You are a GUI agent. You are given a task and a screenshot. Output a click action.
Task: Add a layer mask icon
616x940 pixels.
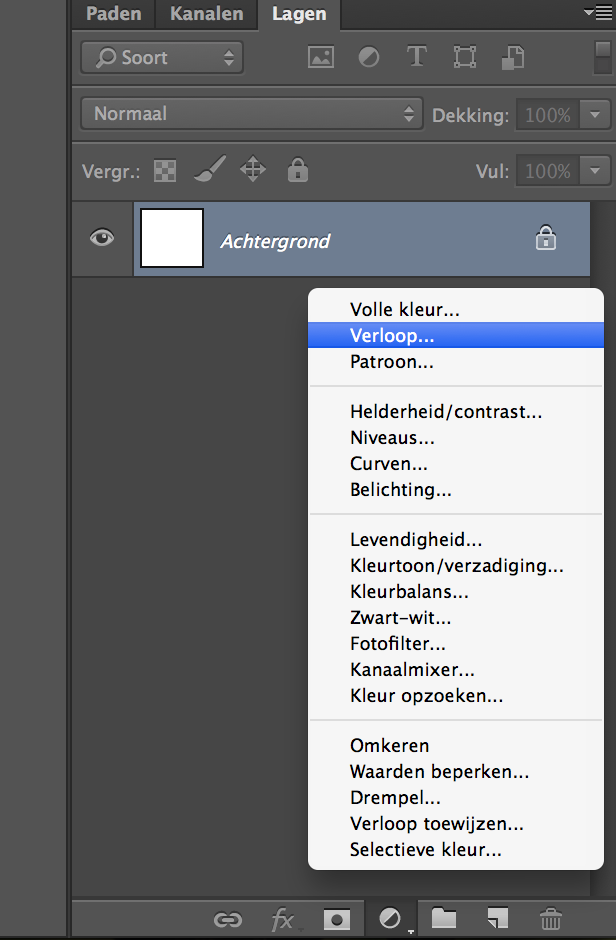point(337,919)
